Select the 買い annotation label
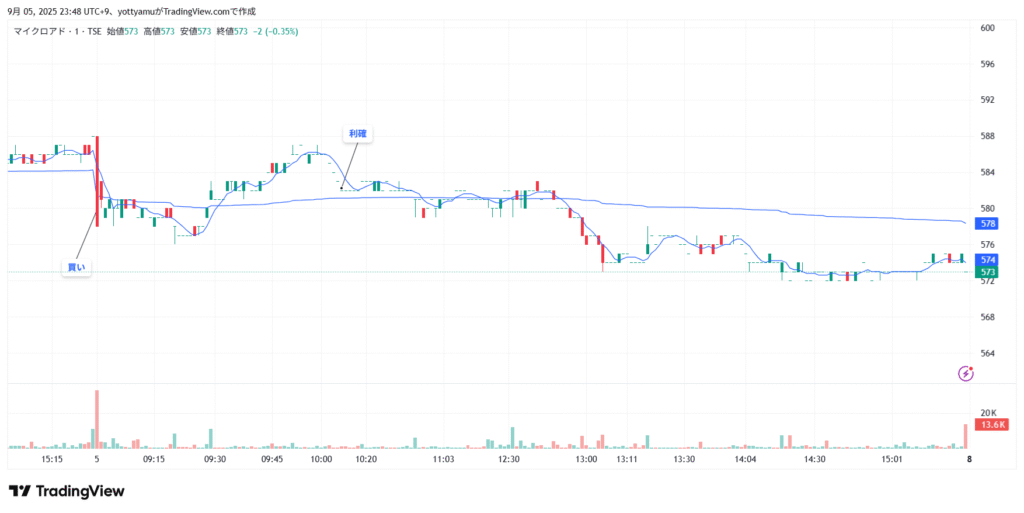 click(76, 267)
